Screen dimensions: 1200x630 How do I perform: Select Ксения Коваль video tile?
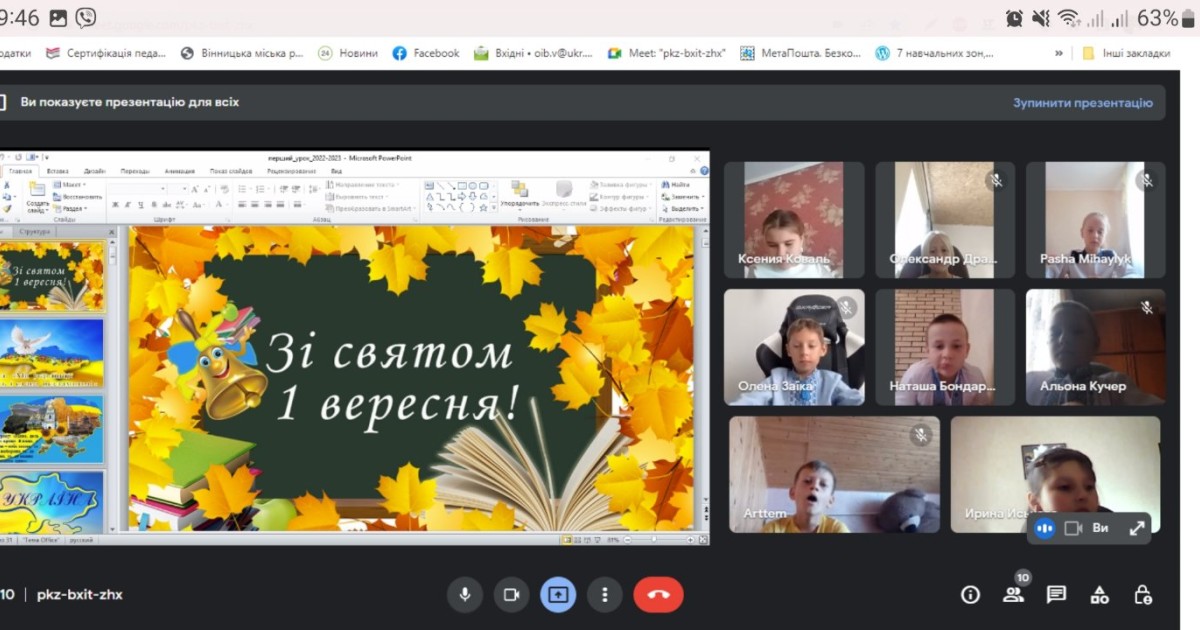pos(783,220)
